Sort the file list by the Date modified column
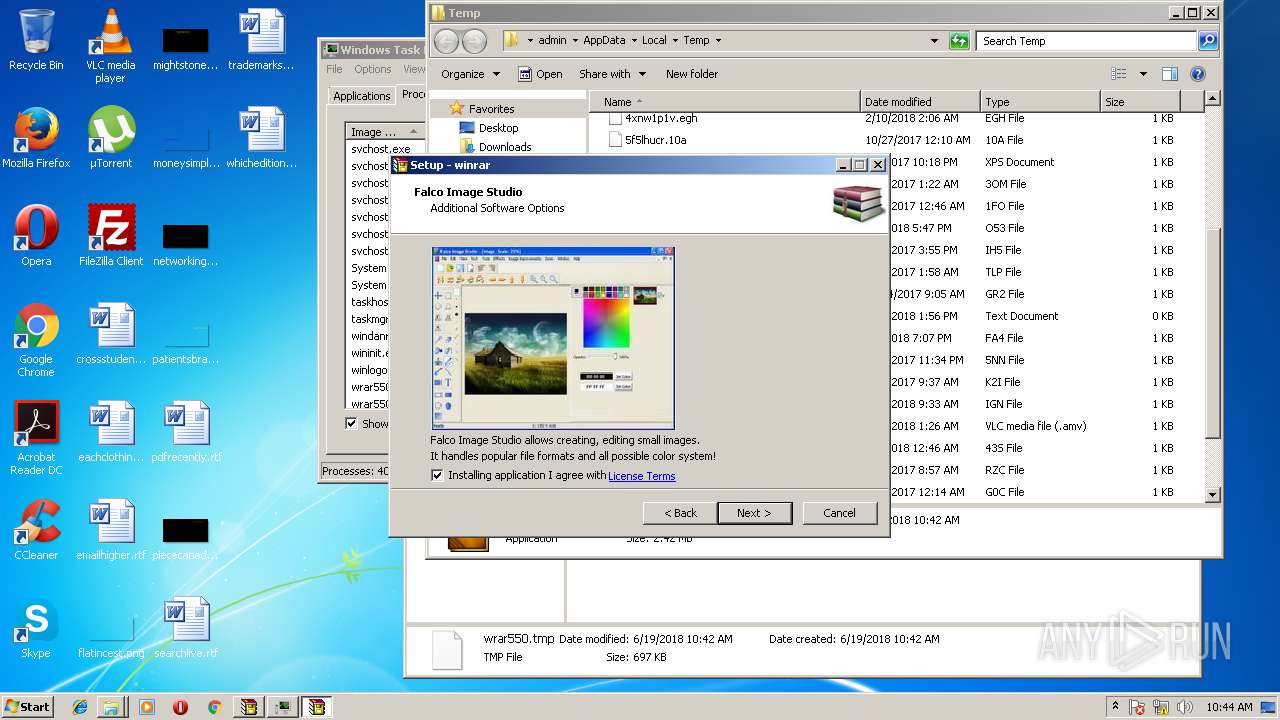This screenshot has width=1280, height=720. pyautogui.click(x=920, y=102)
